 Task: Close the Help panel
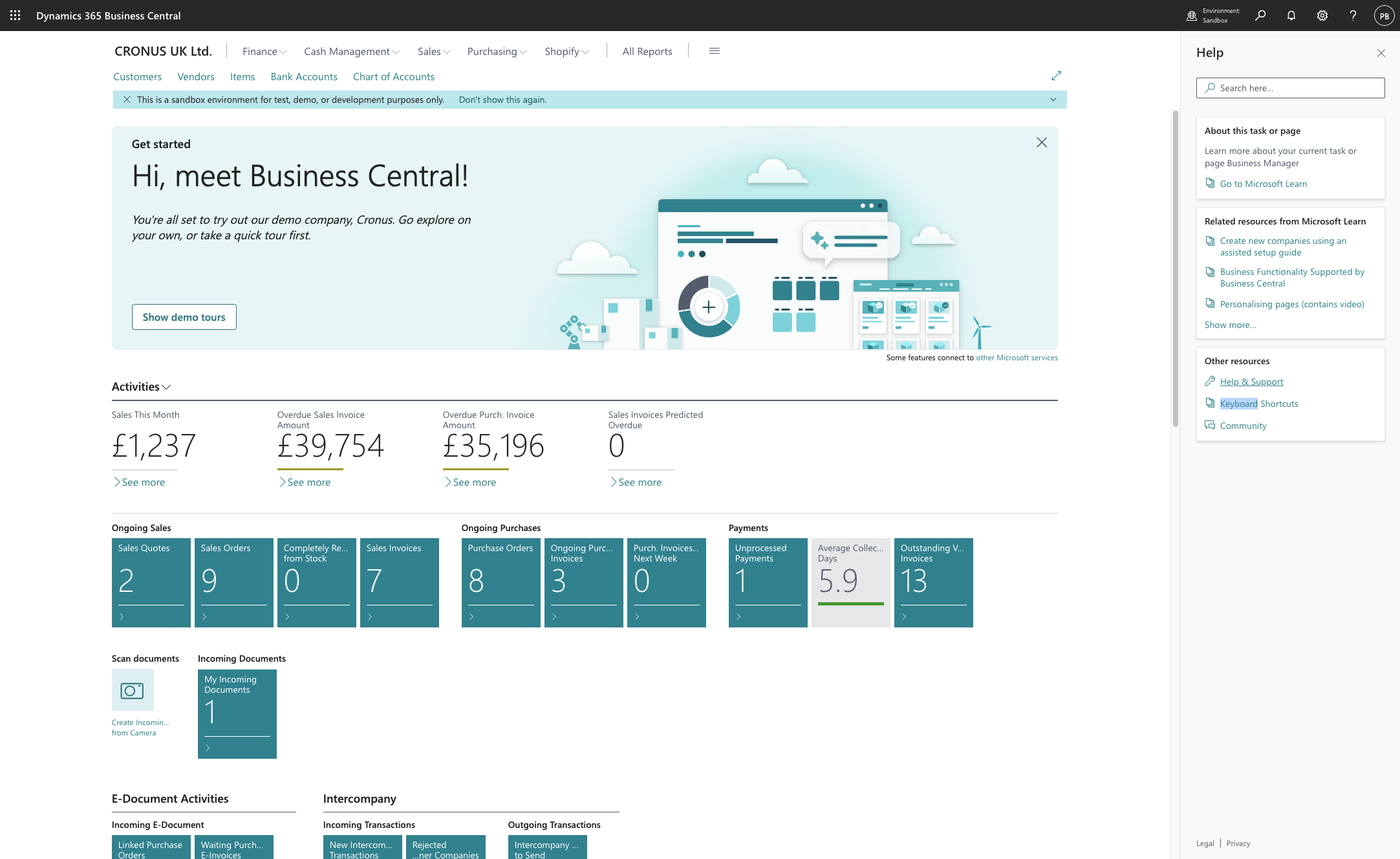coord(1381,53)
